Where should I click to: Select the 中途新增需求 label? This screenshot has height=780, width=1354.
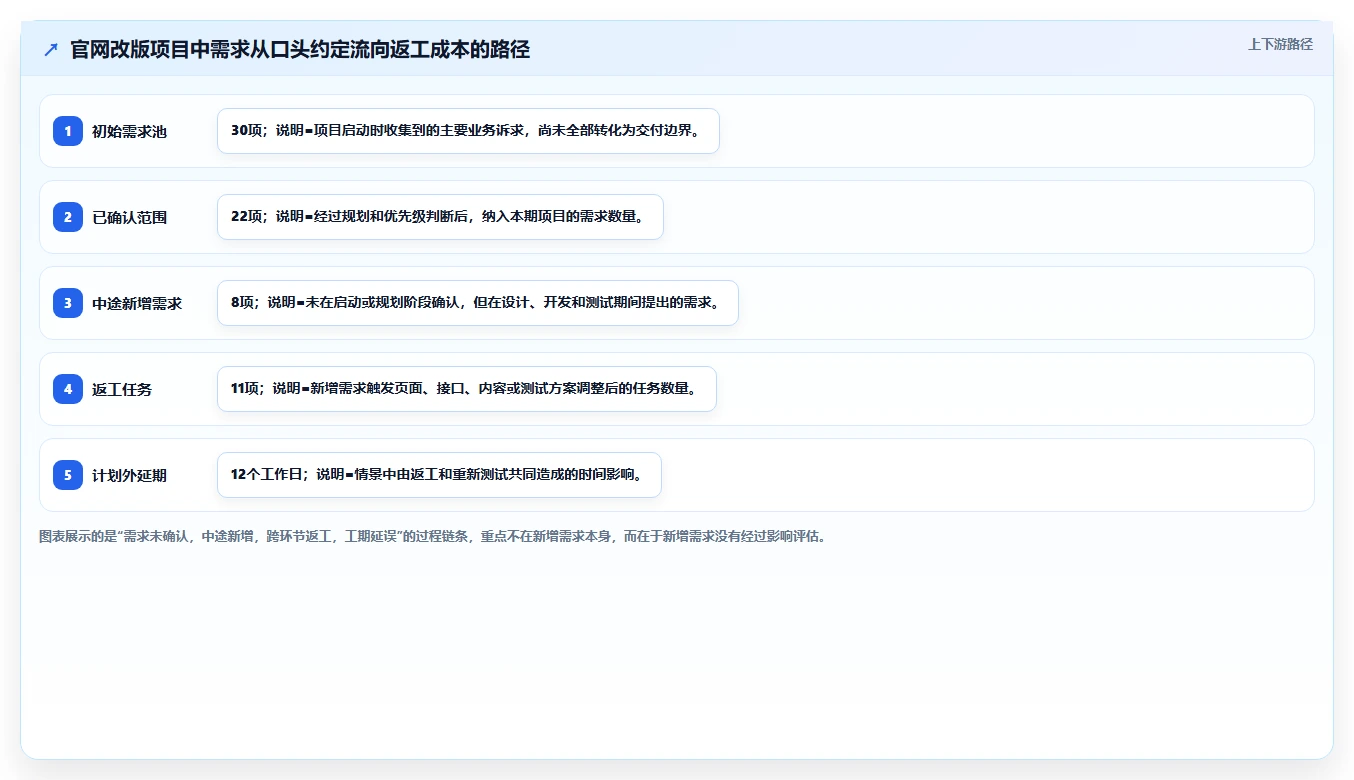click(x=137, y=304)
